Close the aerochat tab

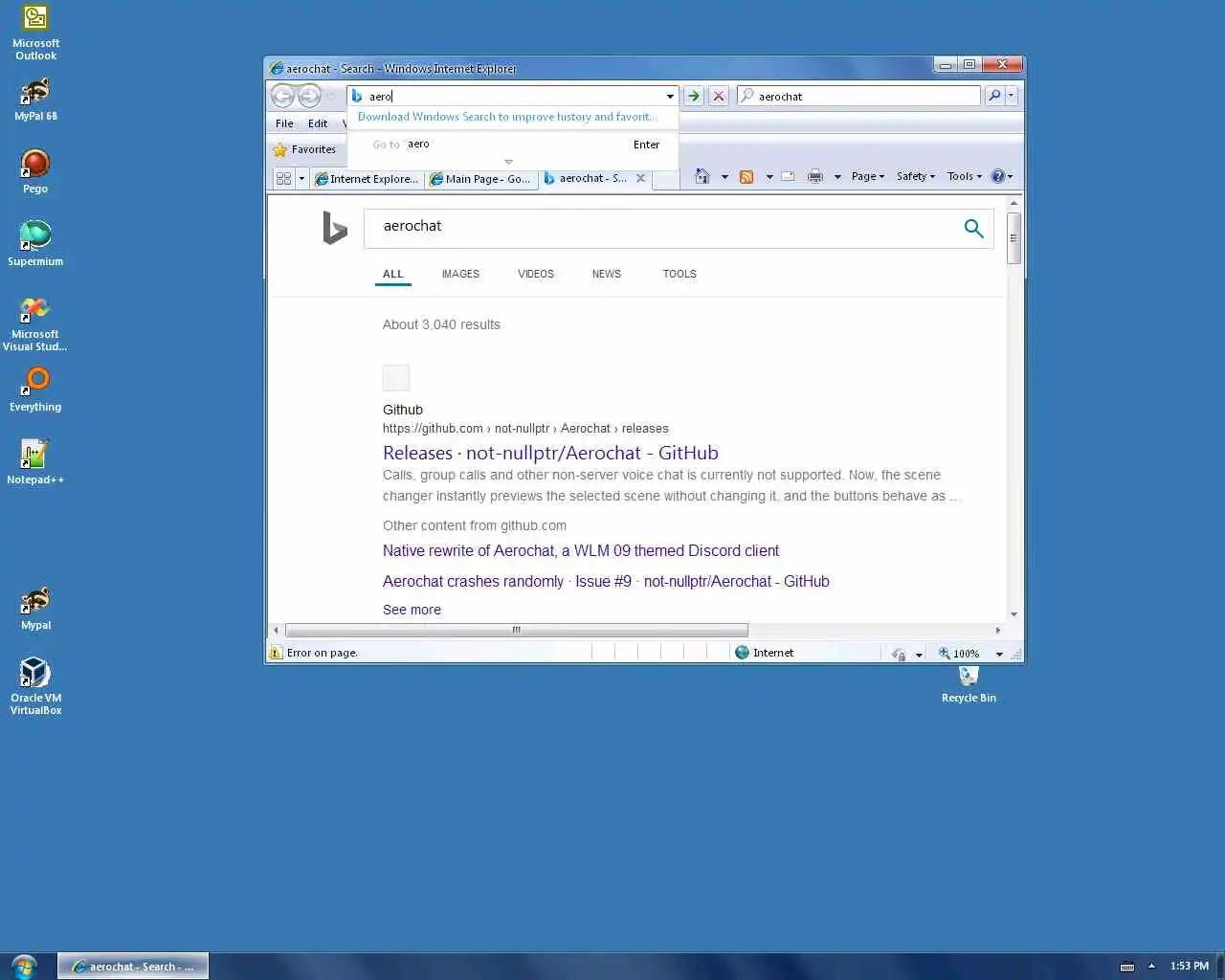(641, 178)
